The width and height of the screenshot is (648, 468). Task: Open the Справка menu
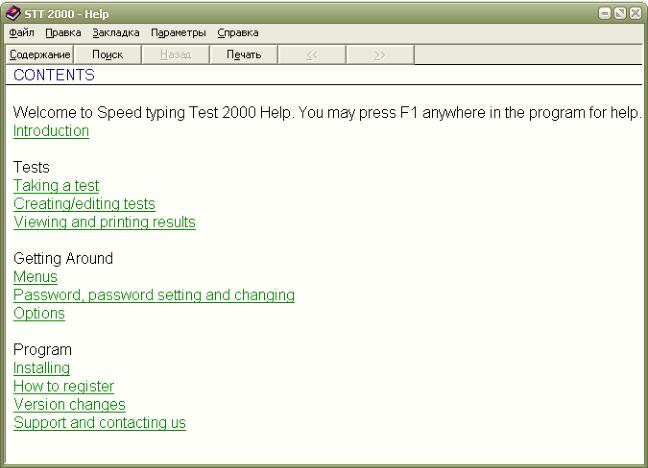(237, 34)
